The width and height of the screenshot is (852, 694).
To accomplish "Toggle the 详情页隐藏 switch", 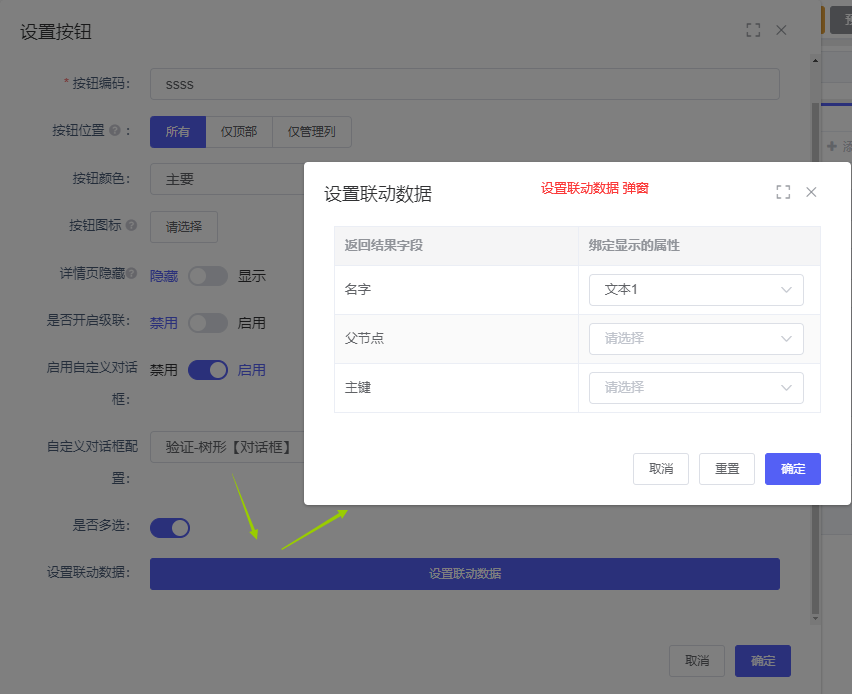I will pyautogui.click(x=208, y=276).
